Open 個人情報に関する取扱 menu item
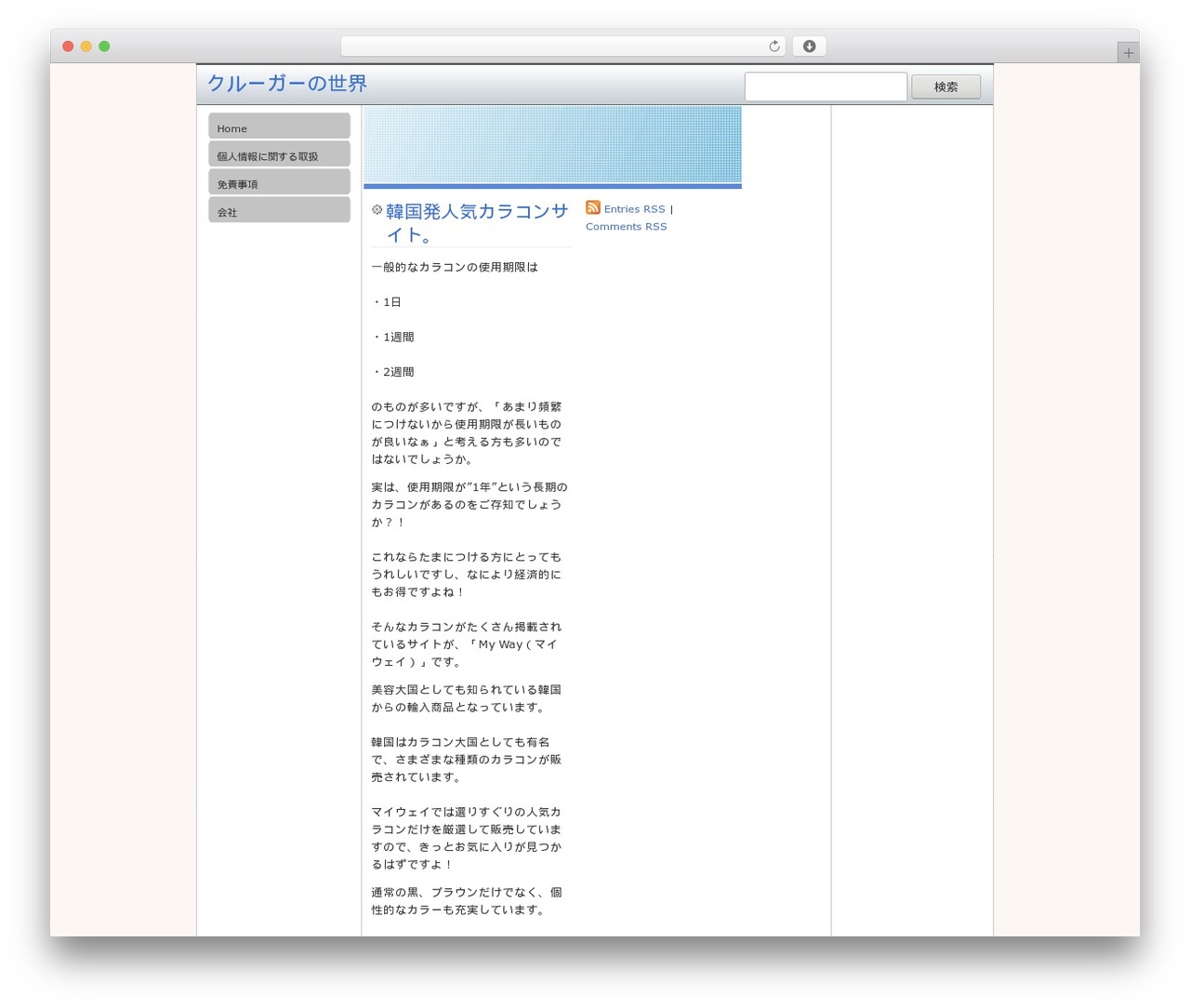The width and height of the screenshot is (1190, 1008). click(x=279, y=154)
